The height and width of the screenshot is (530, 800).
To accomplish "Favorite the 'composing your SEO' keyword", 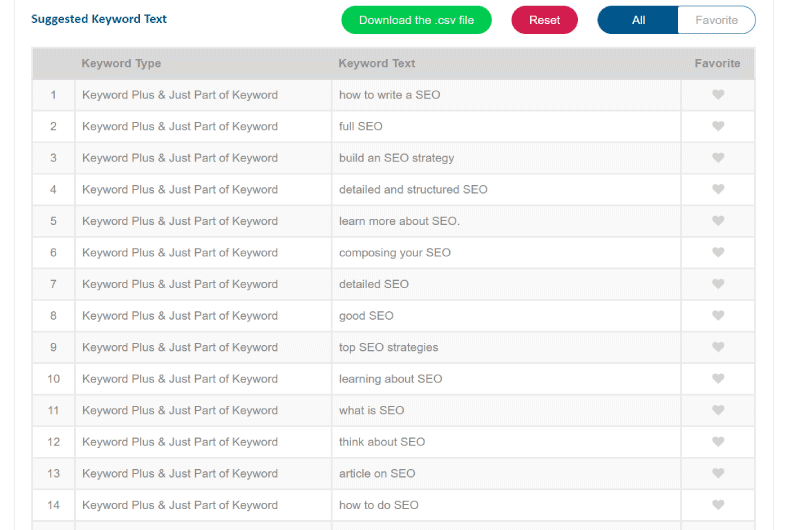I will click(x=718, y=253).
